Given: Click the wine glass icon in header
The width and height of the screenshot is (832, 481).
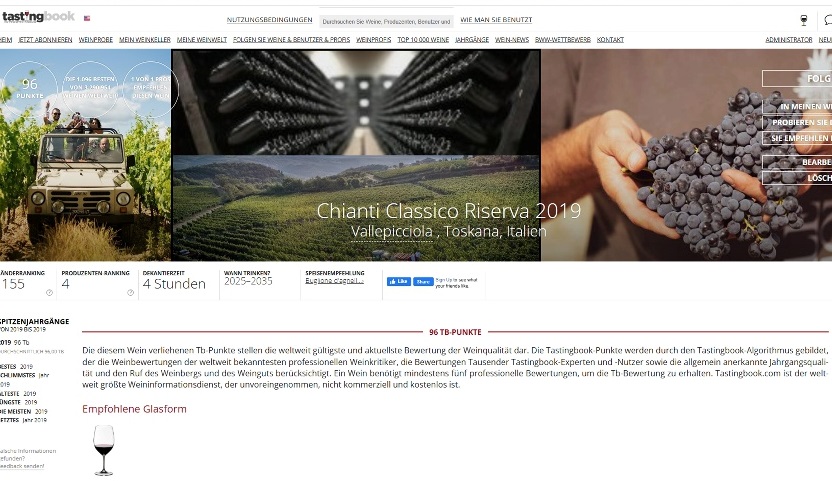Looking at the screenshot, I should [803, 20].
